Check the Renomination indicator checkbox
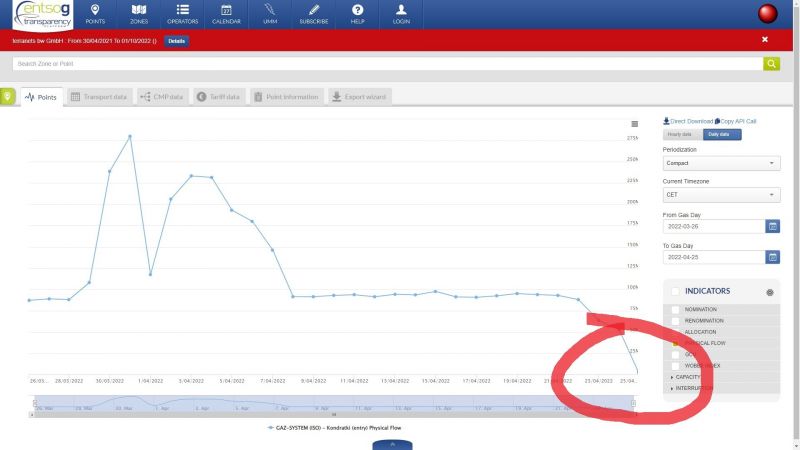The image size is (800, 450). pyautogui.click(x=676, y=320)
